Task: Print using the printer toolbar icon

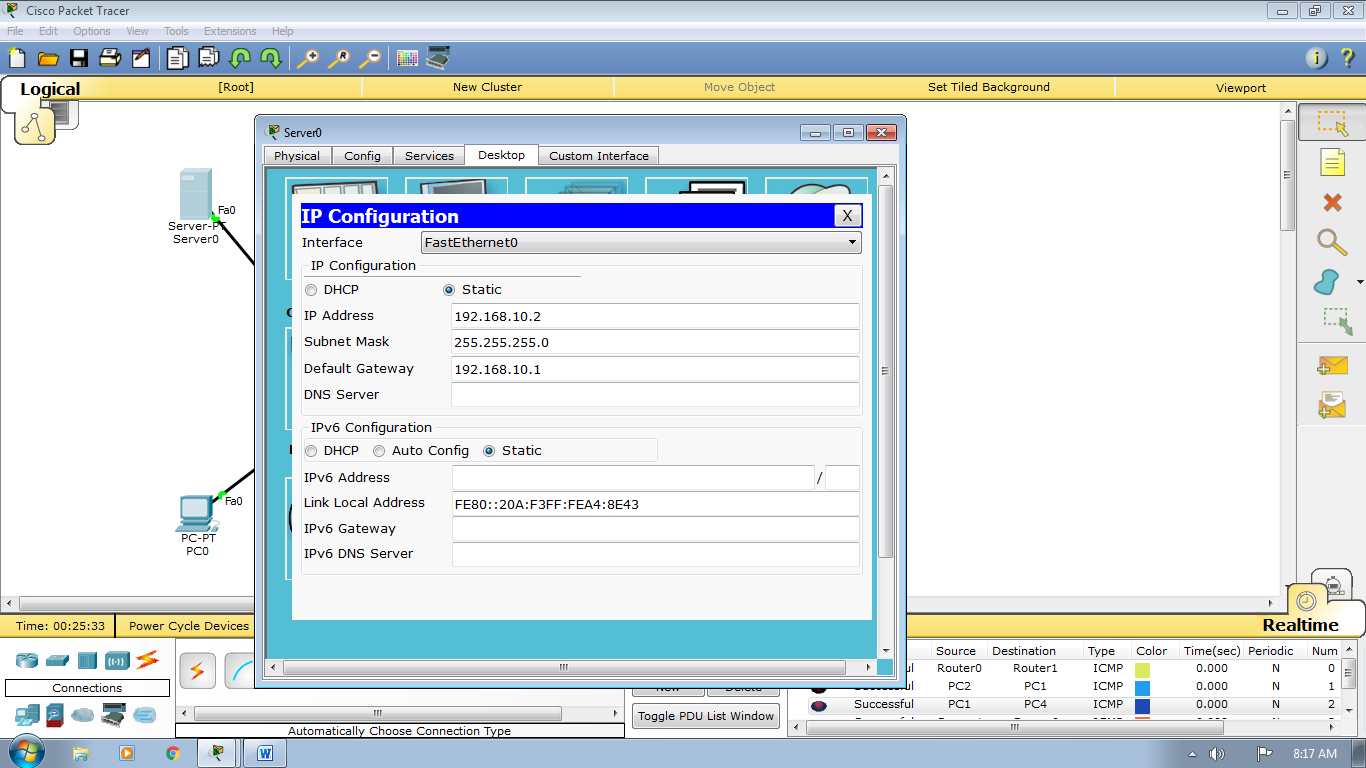Action: point(109,57)
